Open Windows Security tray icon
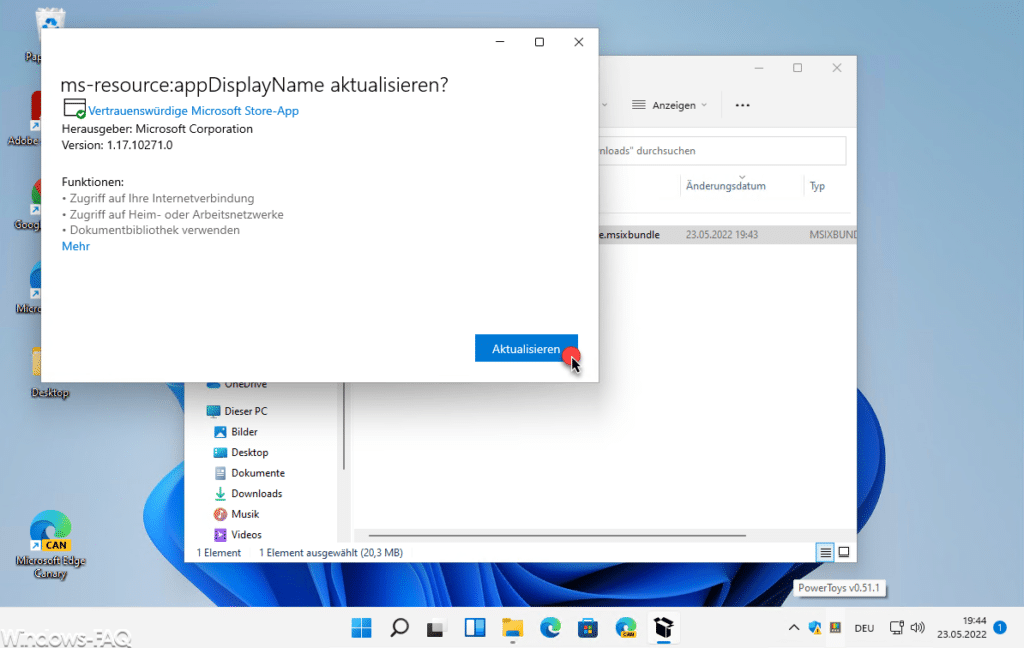The height and width of the screenshot is (648, 1024). click(x=814, y=628)
